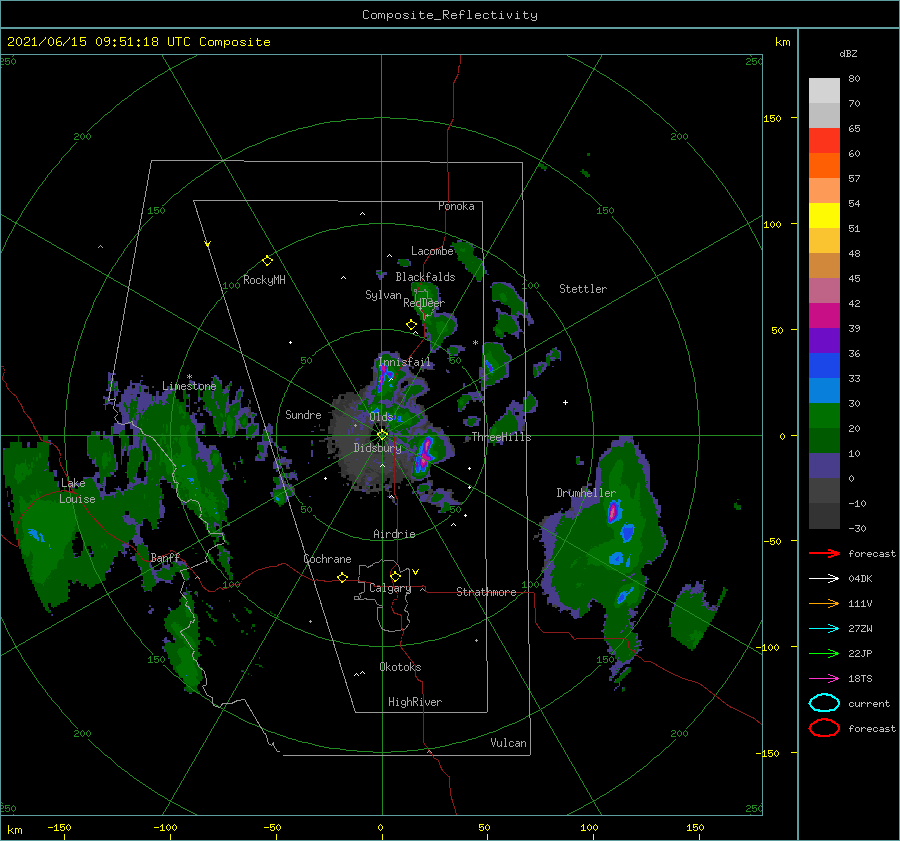Click the yellow diamond marker inside the Calgary outline
This screenshot has height=841, width=900.
pos(395,576)
